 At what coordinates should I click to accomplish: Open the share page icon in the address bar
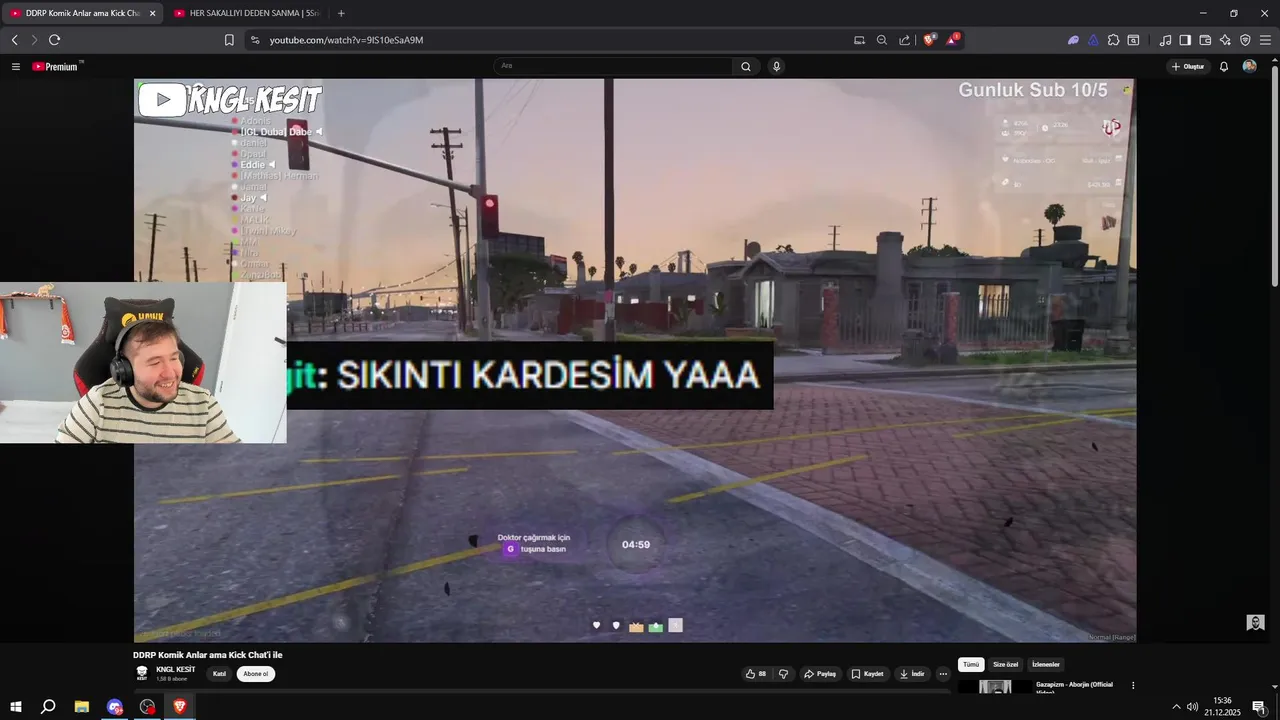point(905,40)
